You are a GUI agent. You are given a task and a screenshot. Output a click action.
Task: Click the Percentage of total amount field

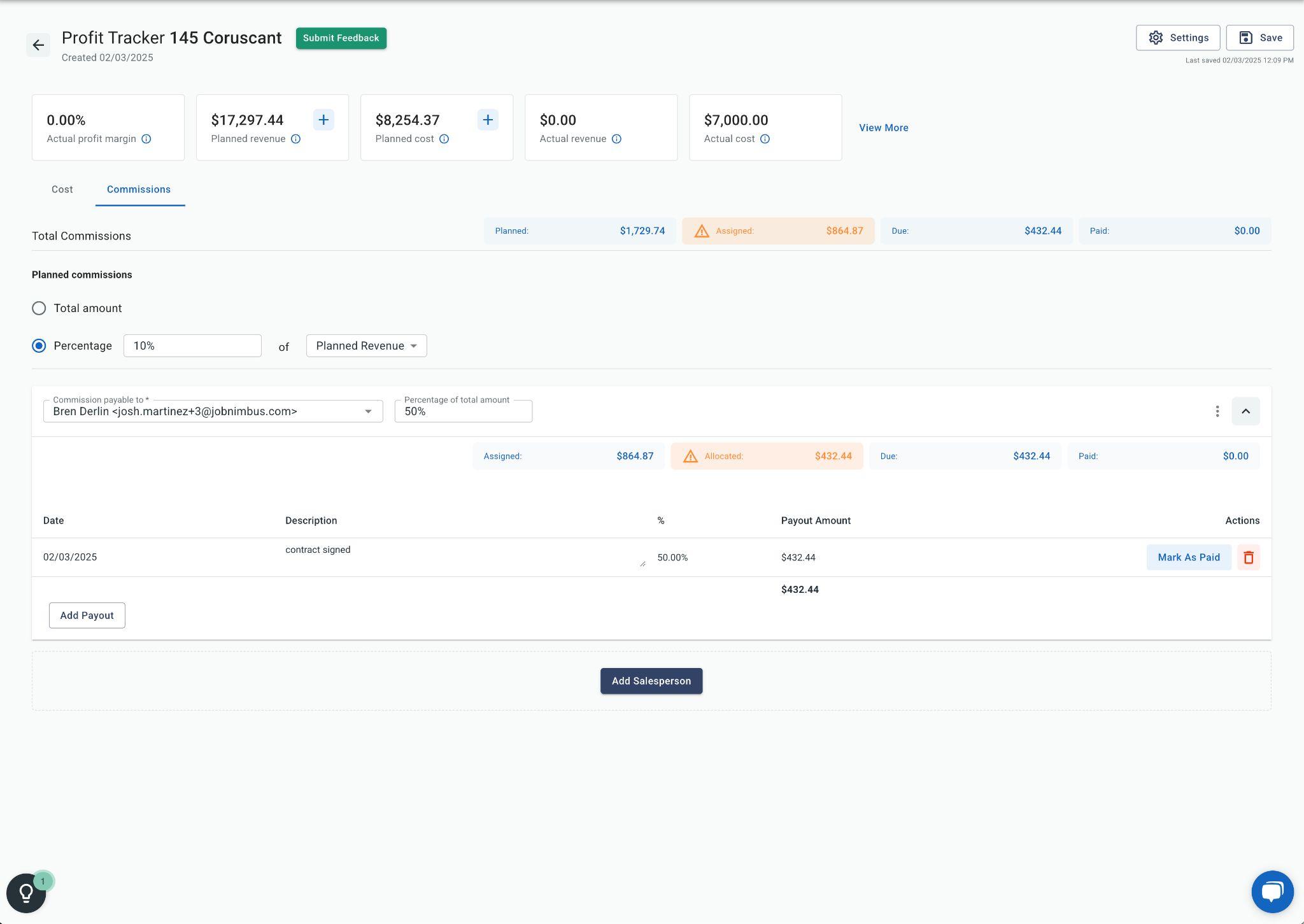pos(463,411)
